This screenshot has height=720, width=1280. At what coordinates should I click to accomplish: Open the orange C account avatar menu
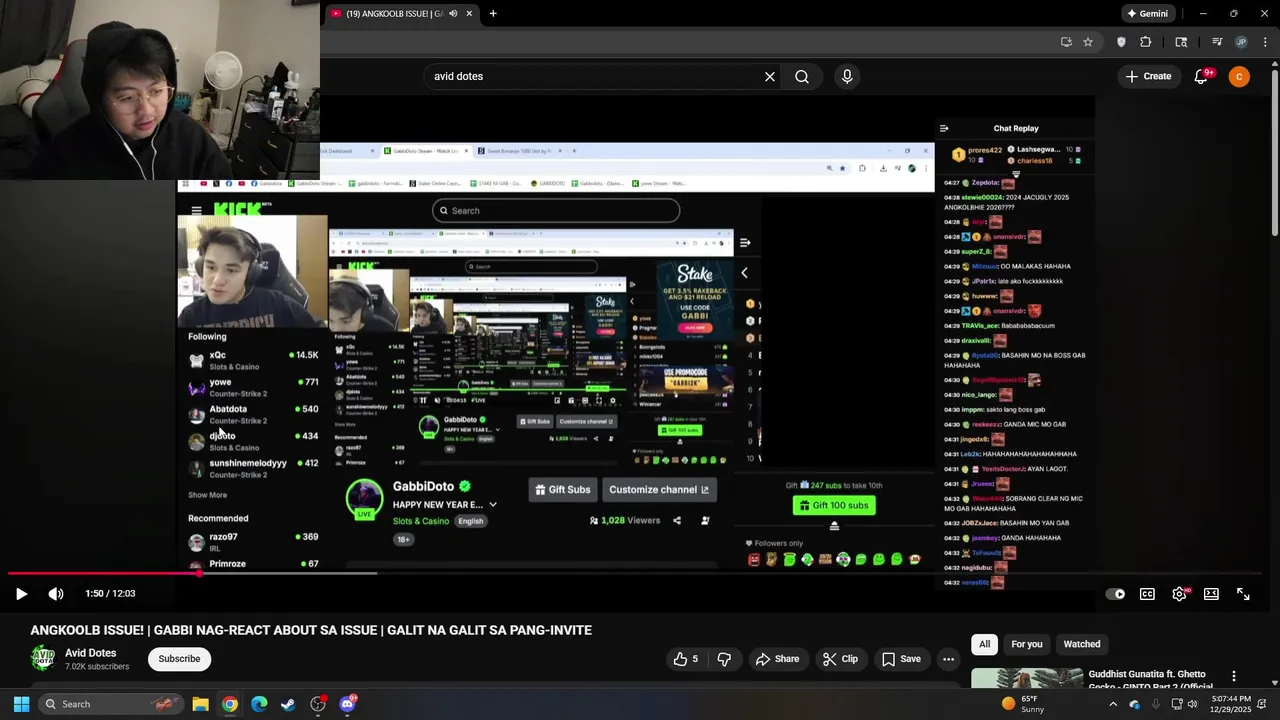click(1239, 76)
